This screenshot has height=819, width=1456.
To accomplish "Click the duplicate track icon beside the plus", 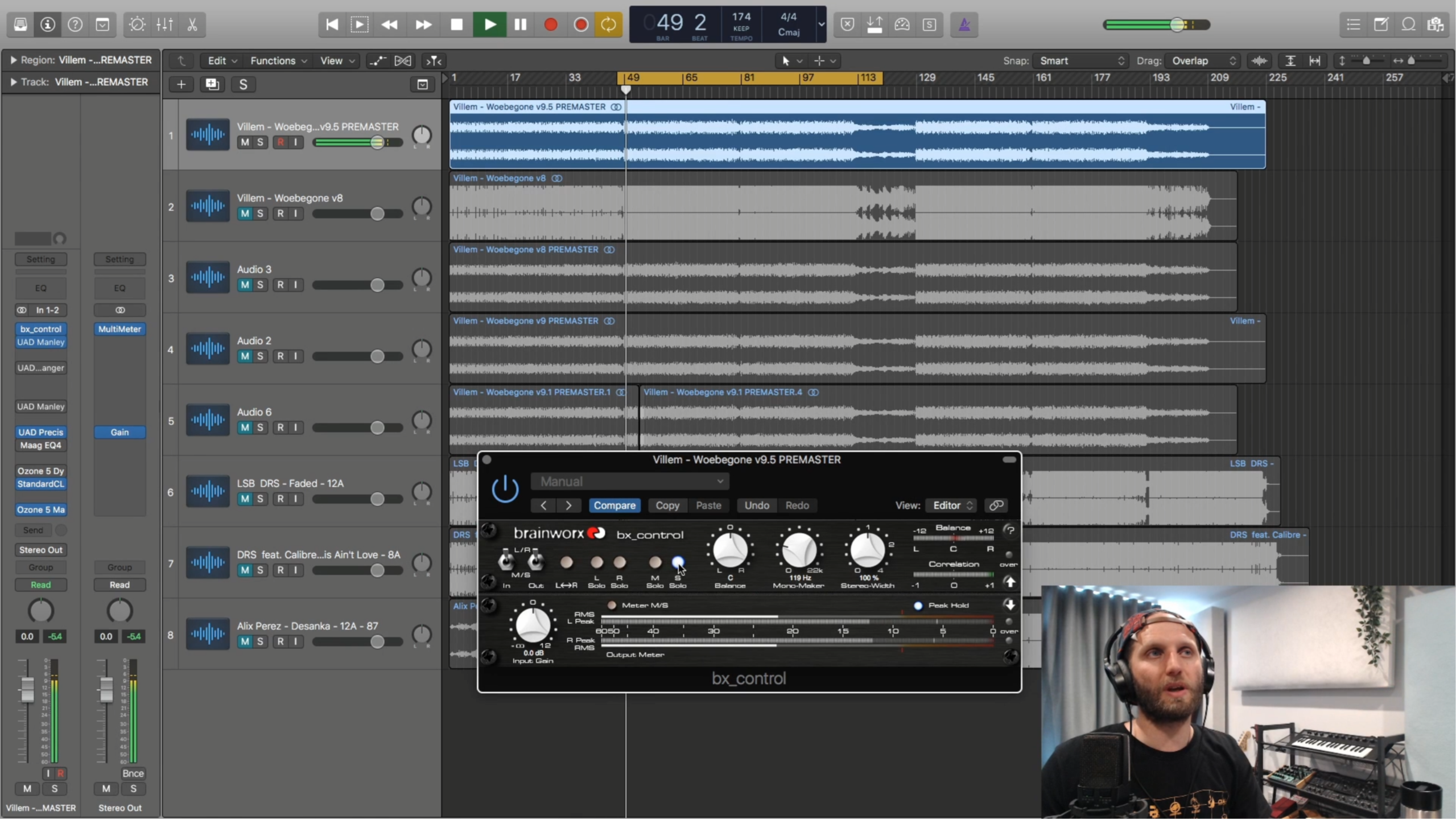I will [x=212, y=84].
